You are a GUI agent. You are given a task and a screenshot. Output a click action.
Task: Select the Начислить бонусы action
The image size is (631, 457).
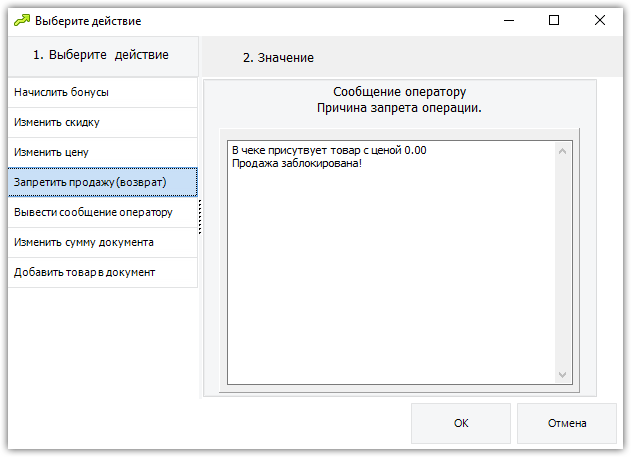tap(103, 92)
